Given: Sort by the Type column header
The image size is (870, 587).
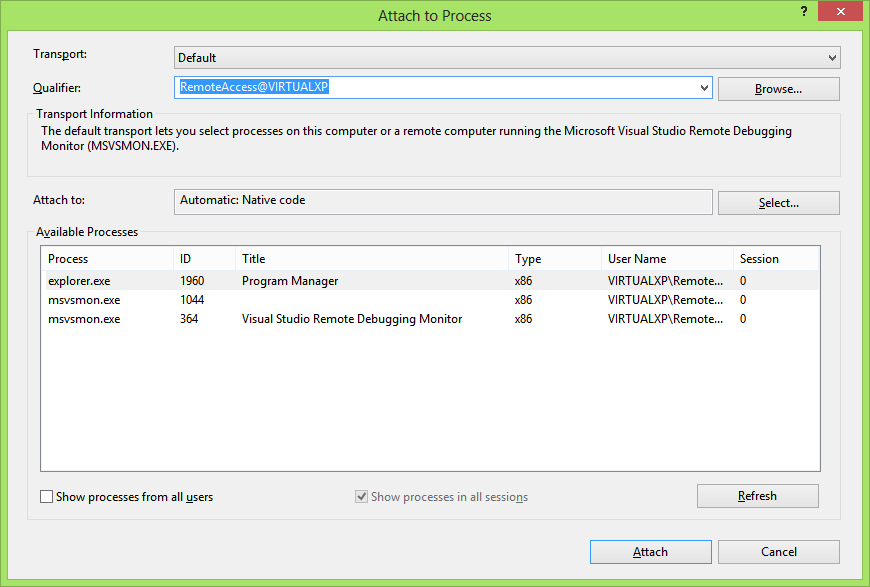Looking at the screenshot, I should click(x=553, y=259).
